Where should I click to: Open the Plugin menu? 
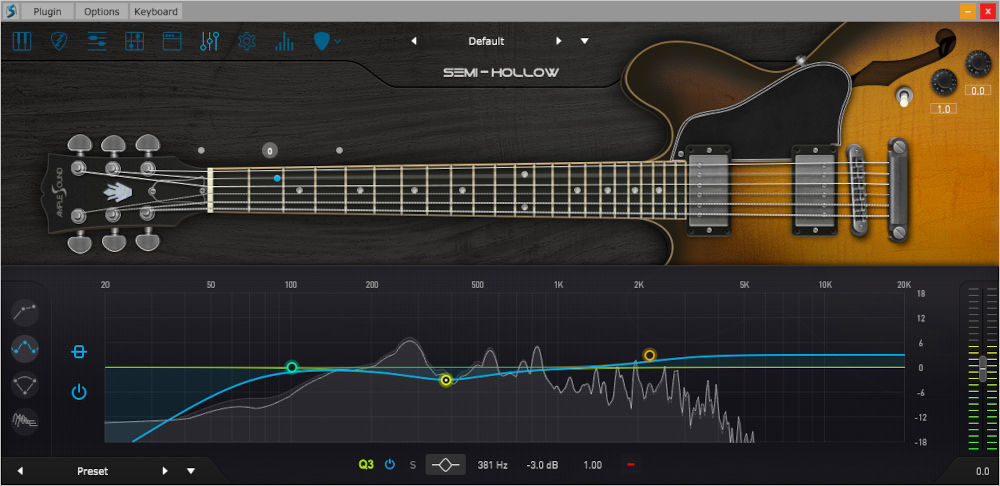[x=47, y=11]
